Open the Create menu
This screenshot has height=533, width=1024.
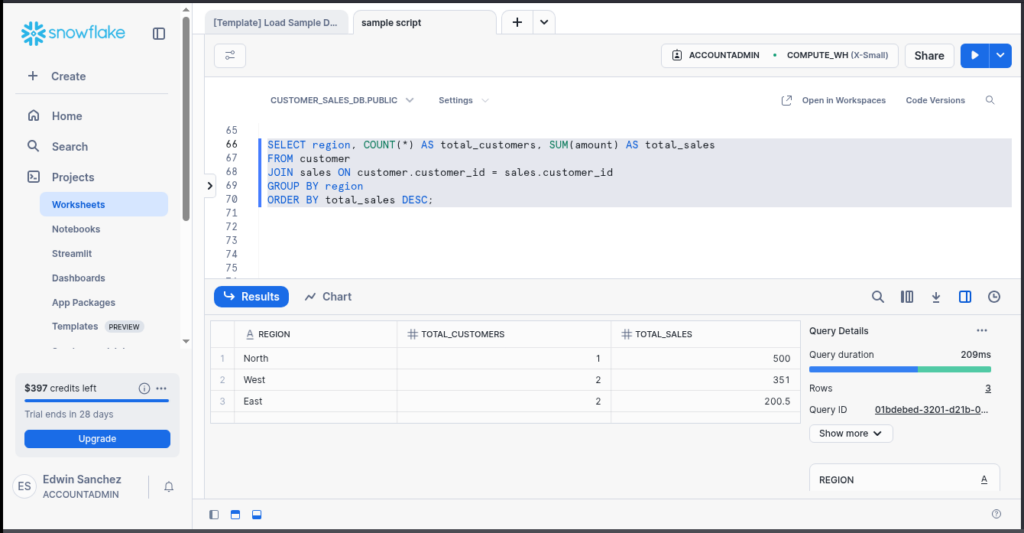pos(57,76)
